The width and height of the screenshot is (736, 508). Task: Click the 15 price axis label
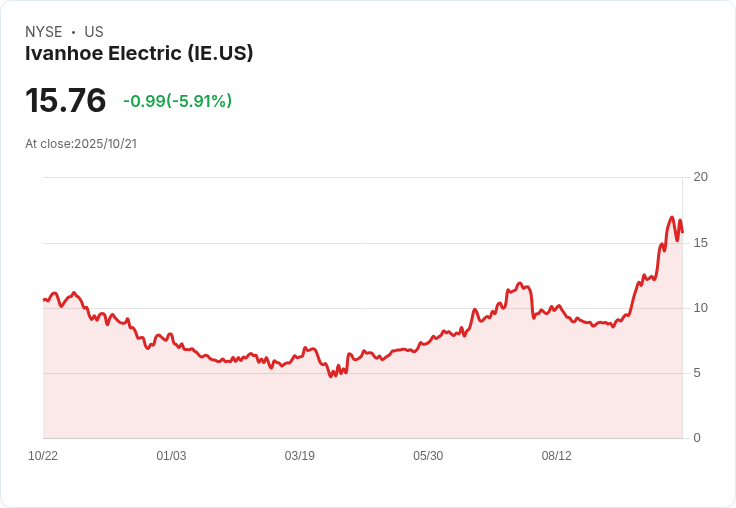pyautogui.click(x=700, y=243)
